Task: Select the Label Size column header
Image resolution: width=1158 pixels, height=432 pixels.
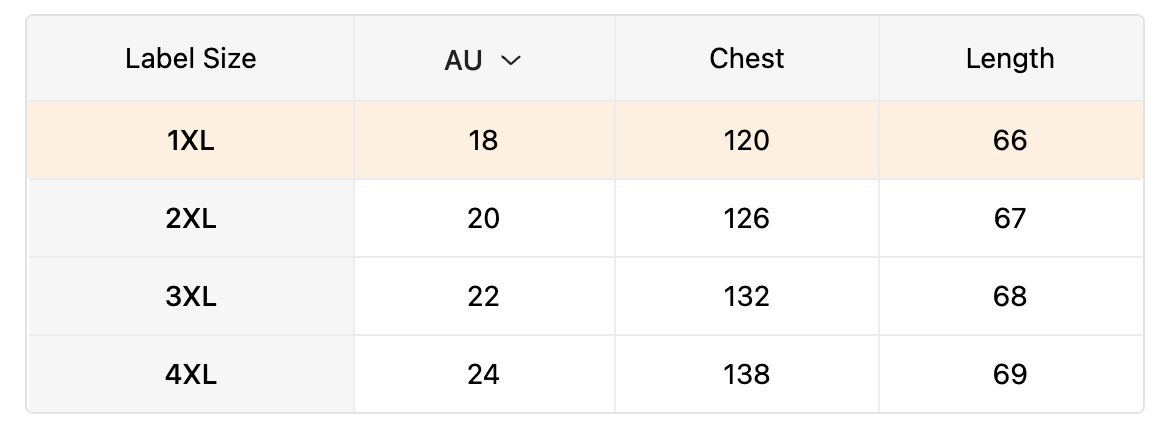Action: [x=190, y=59]
